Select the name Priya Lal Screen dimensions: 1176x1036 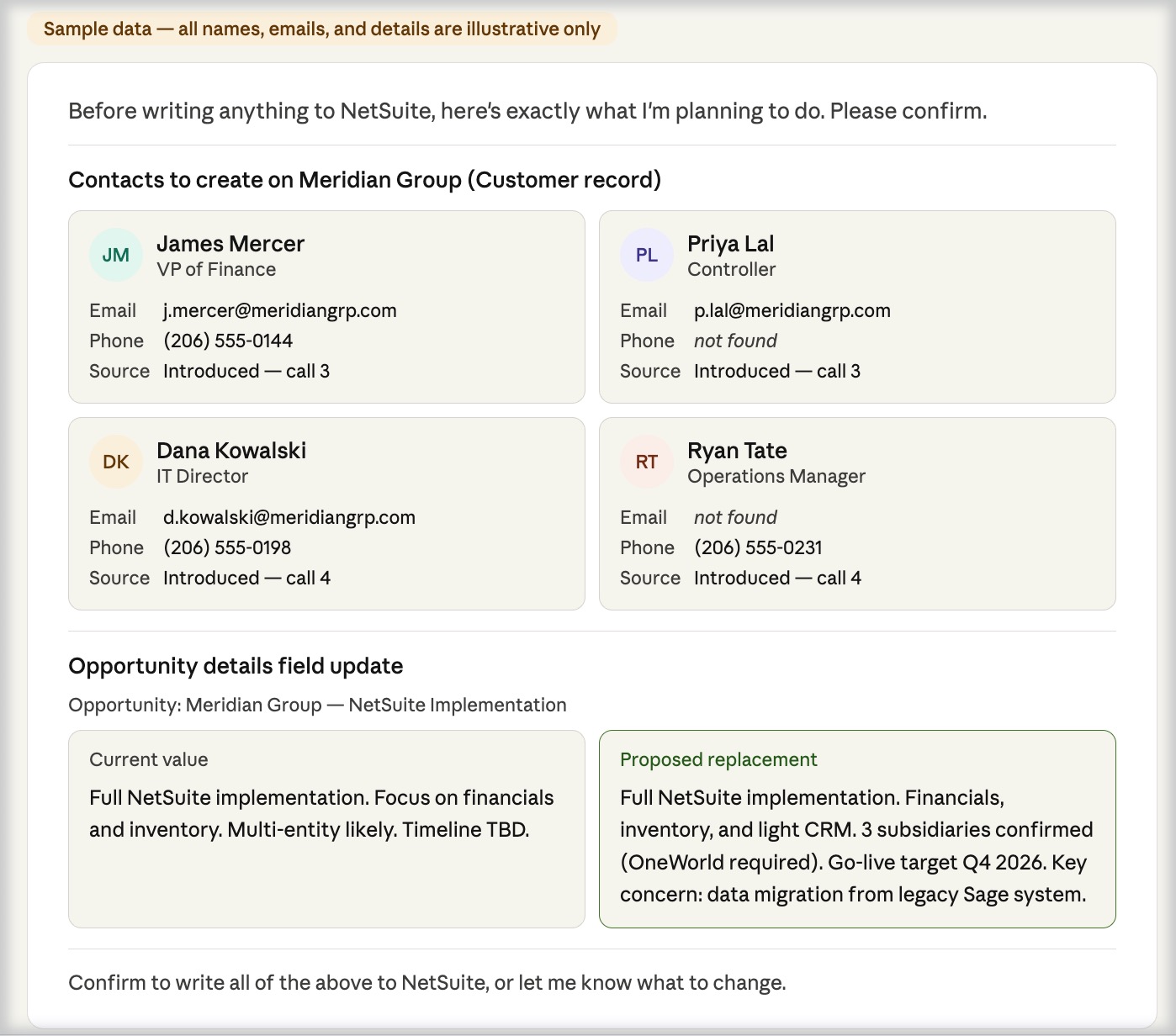[730, 244]
